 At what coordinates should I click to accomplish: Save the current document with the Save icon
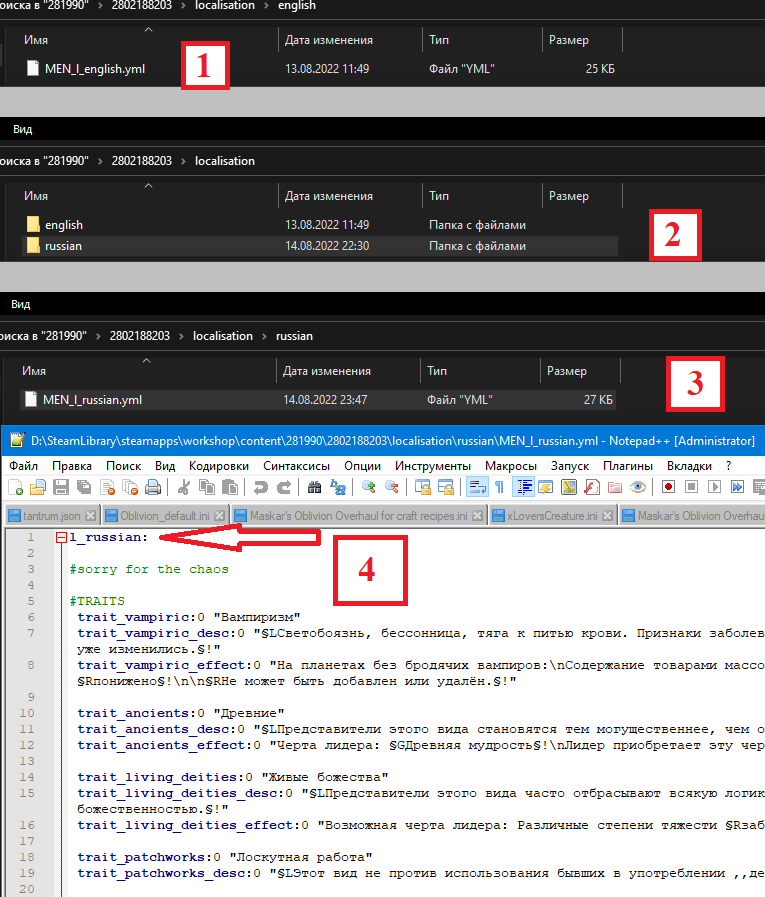coord(61,487)
